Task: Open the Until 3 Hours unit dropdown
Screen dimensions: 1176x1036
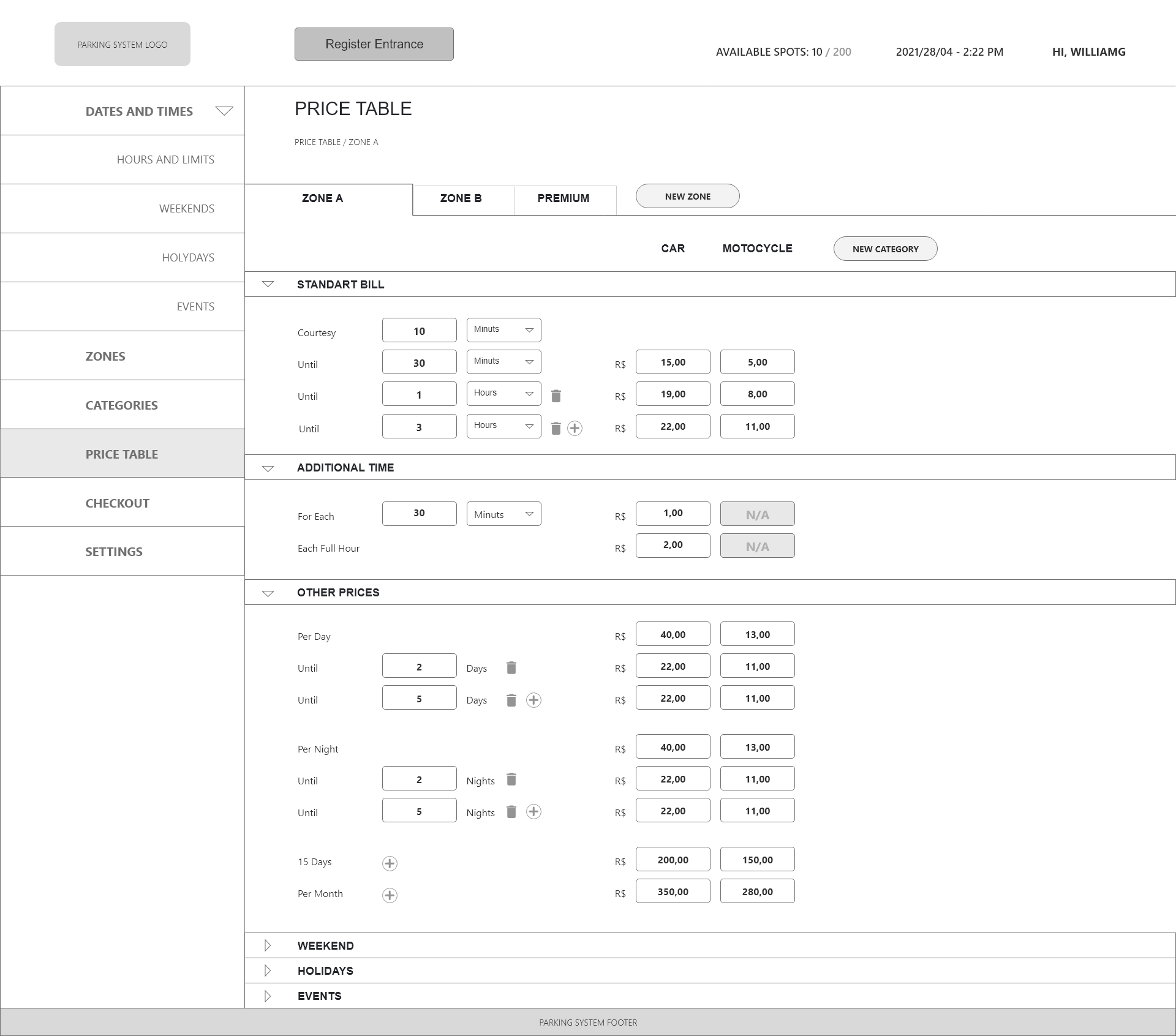Action: (503, 426)
